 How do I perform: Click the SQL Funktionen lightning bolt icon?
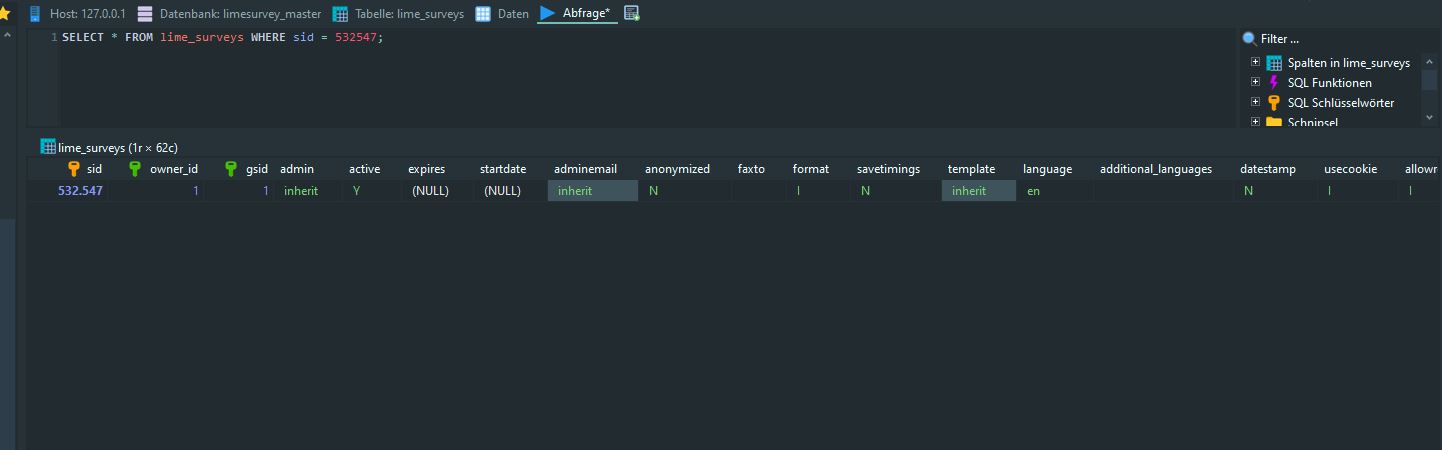tap(1274, 83)
